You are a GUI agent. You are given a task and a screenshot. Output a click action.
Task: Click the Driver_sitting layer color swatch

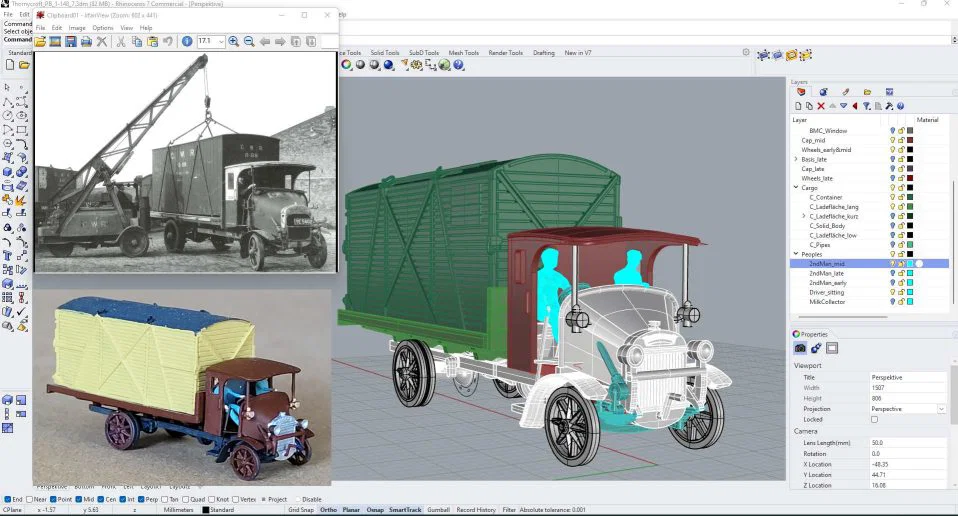(x=910, y=292)
